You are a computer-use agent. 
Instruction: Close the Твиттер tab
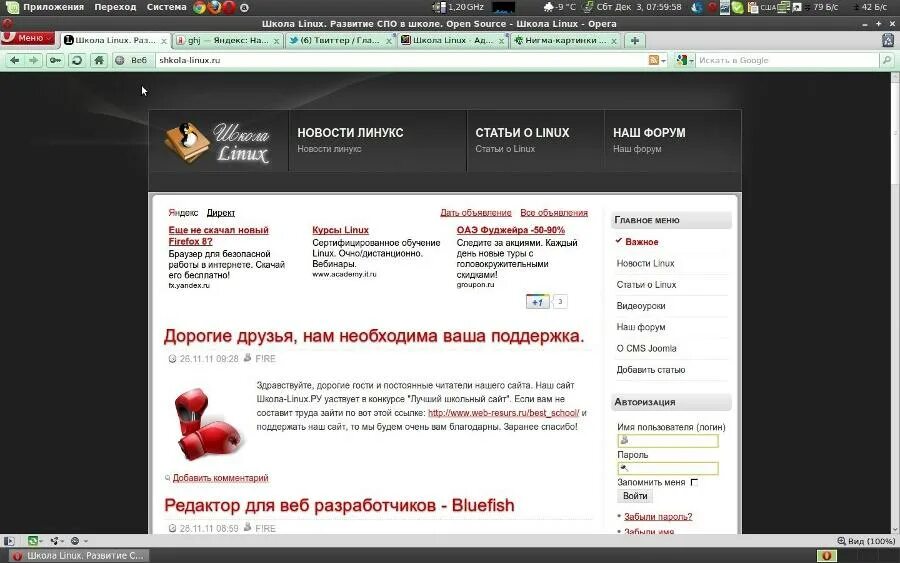coord(389,41)
